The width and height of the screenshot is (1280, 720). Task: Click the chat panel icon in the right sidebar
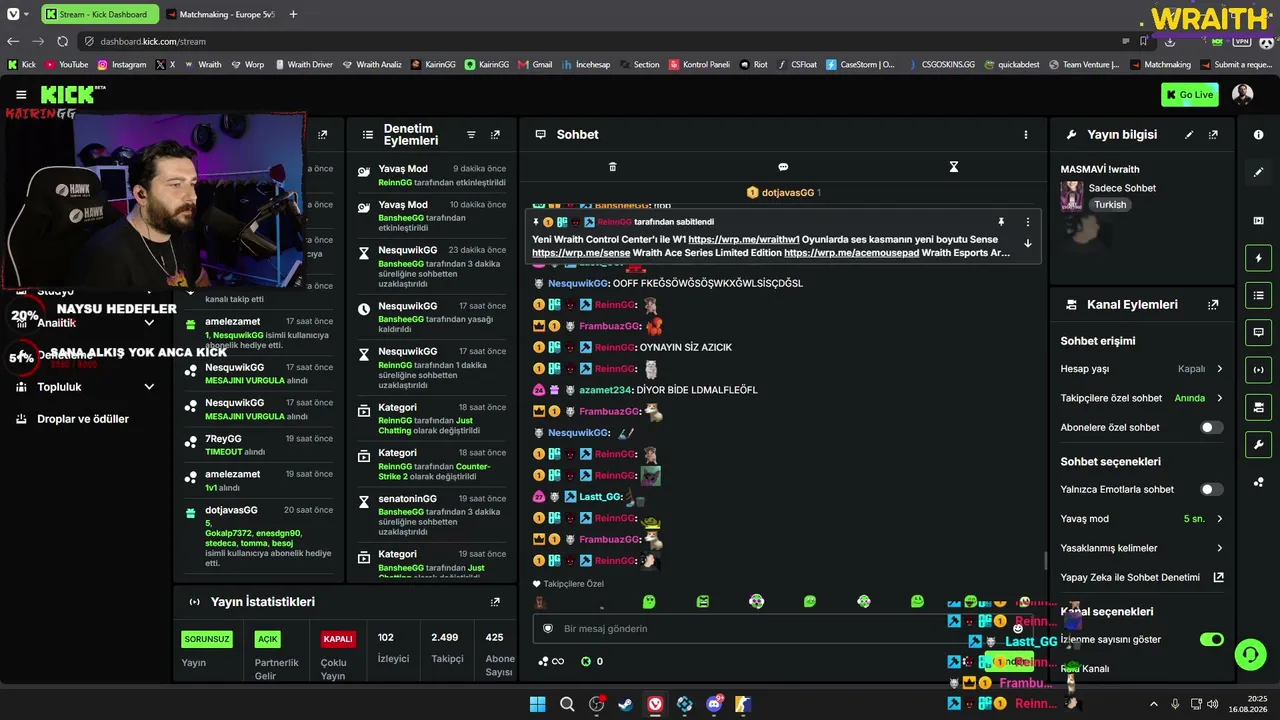[x=1258, y=332]
